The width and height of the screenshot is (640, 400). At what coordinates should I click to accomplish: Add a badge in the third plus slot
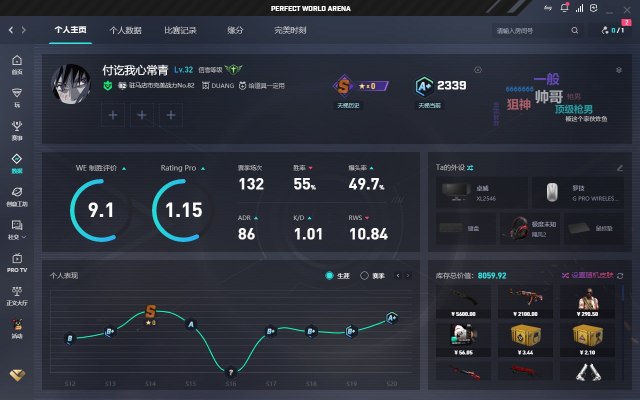tap(171, 115)
